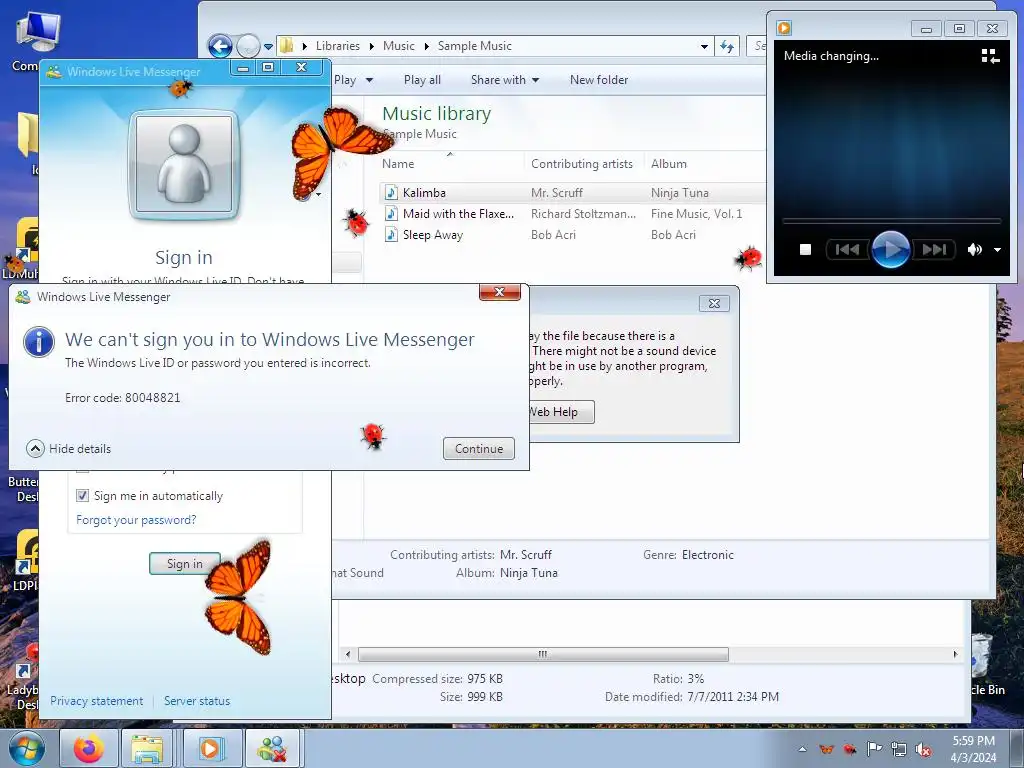Click the Fine Music, Vol. 1 album cell
The image size is (1024, 768).
(696, 214)
